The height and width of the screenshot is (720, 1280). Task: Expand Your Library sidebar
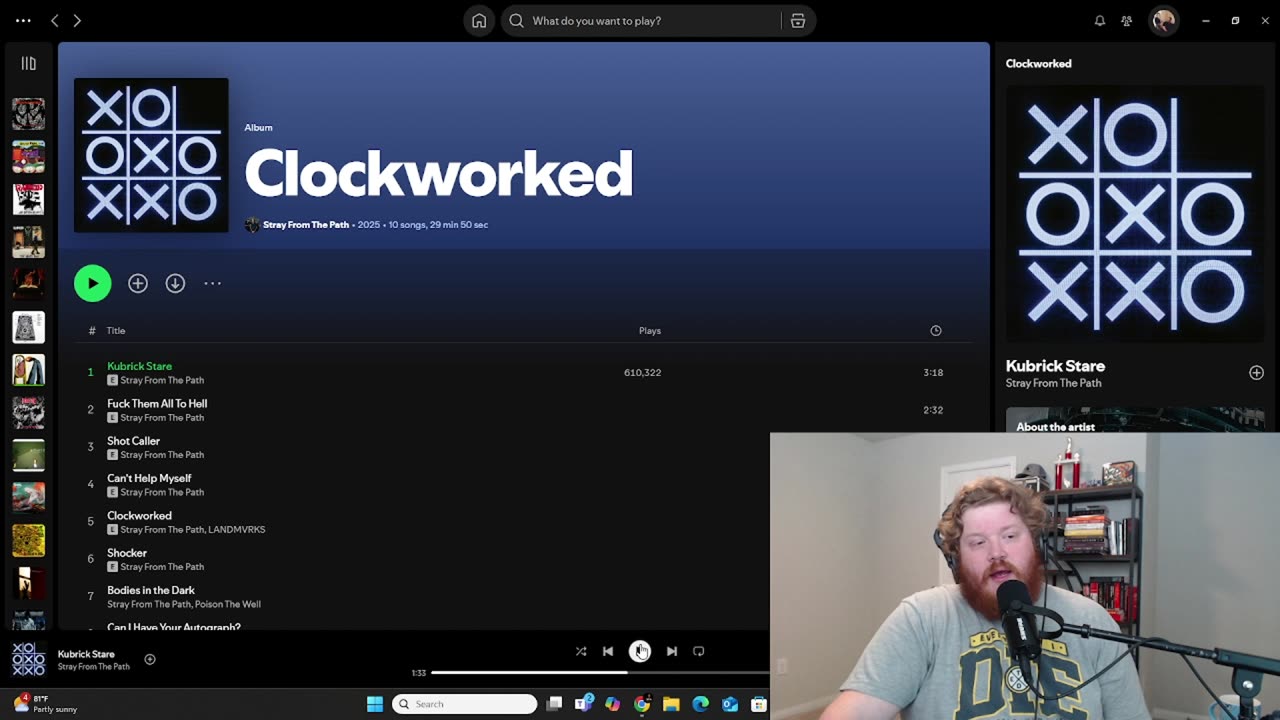29,63
